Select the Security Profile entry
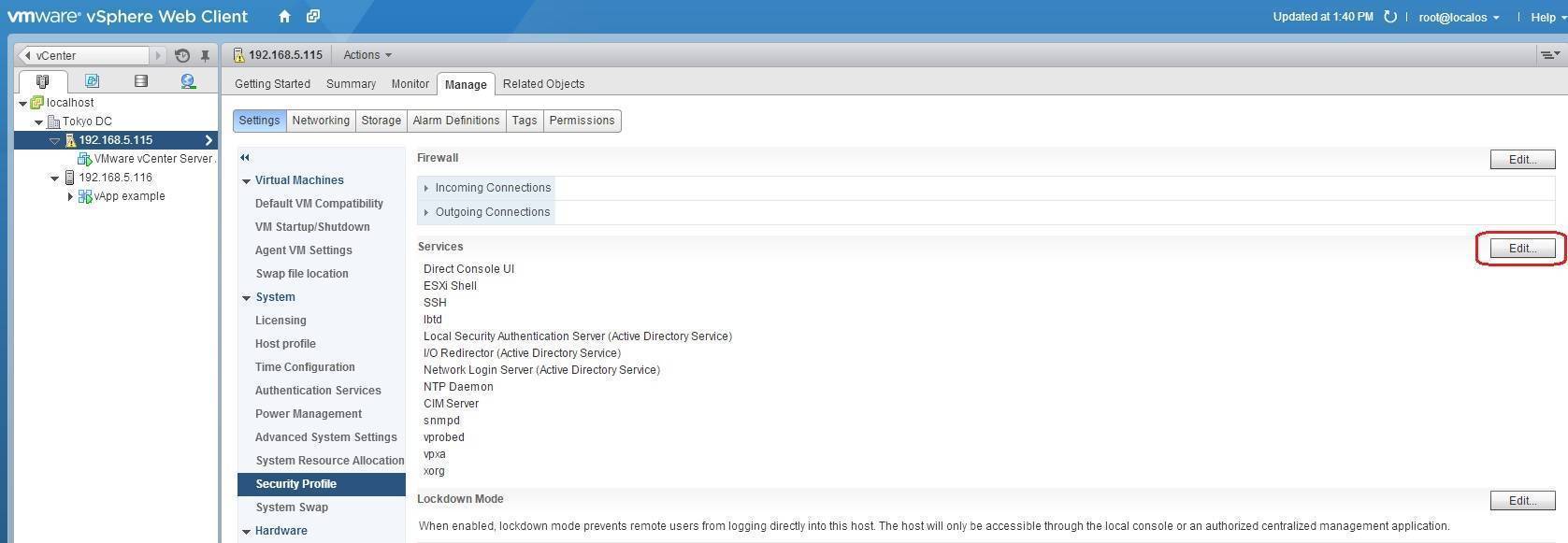The height and width of the screenshot is (543, 1568). pyautogui.click(x=322, y=484)
